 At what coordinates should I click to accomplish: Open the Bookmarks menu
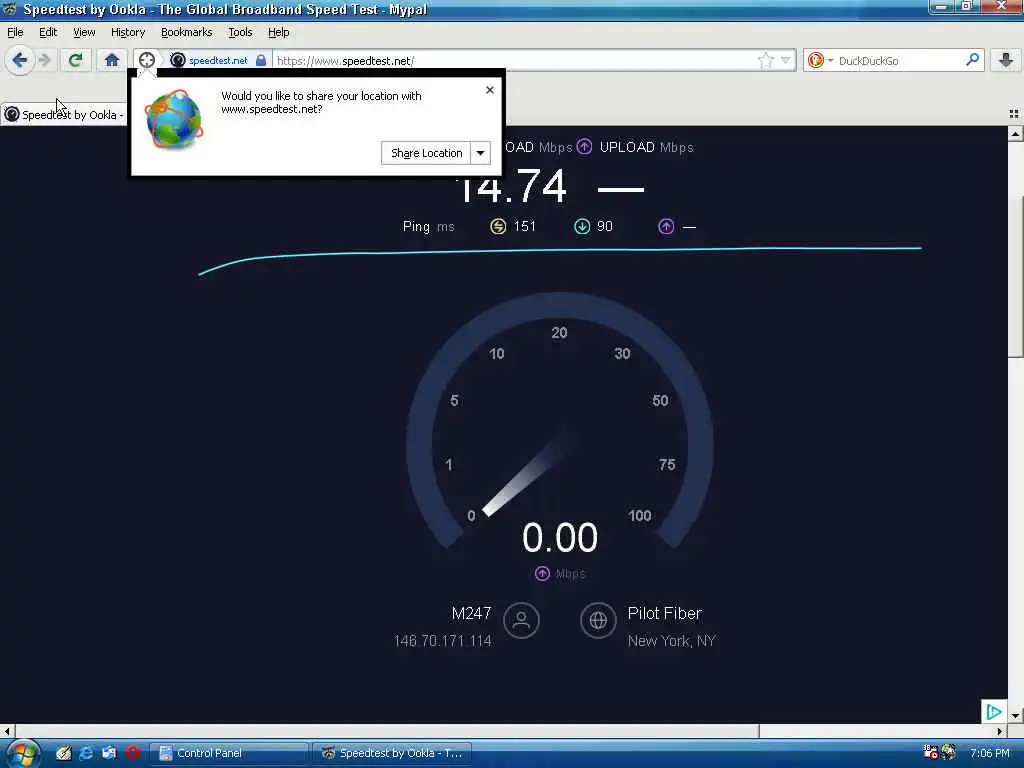point(186,32)
